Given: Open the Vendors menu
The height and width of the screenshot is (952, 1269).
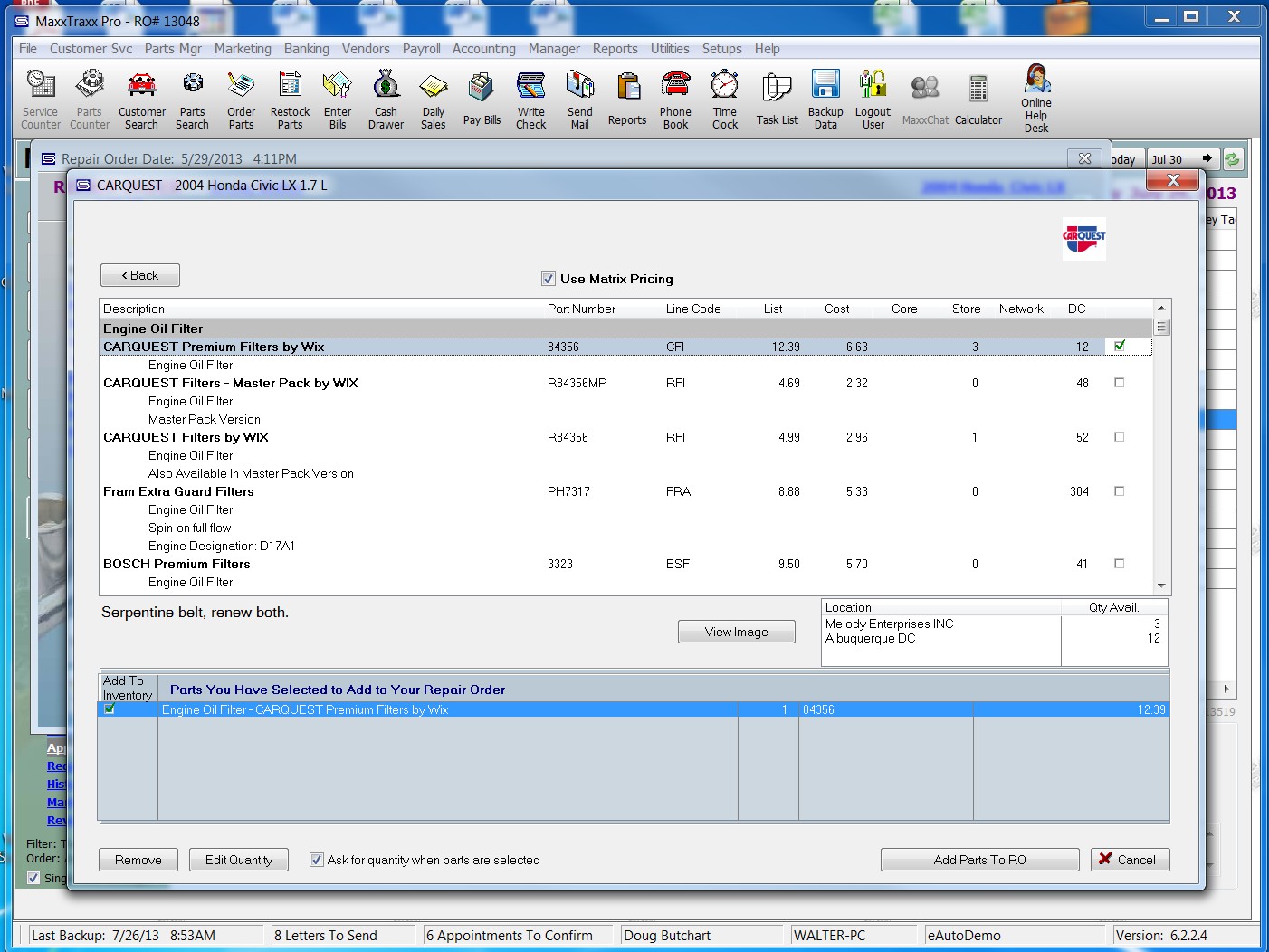Looking at the screenshot, I should (366, 49).
